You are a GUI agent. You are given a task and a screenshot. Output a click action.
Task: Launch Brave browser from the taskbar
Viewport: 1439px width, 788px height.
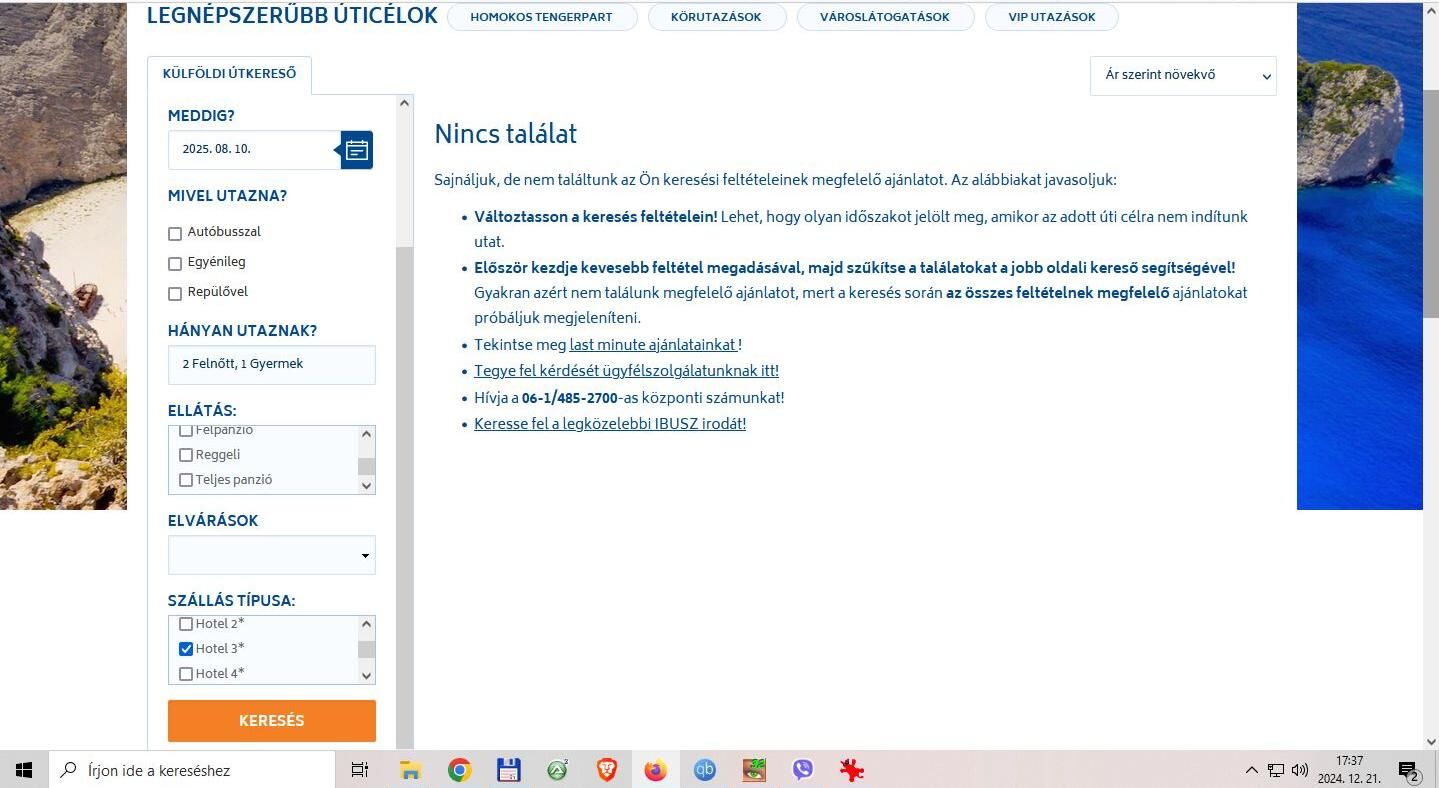pyautogui.click(x=606, y=770)
